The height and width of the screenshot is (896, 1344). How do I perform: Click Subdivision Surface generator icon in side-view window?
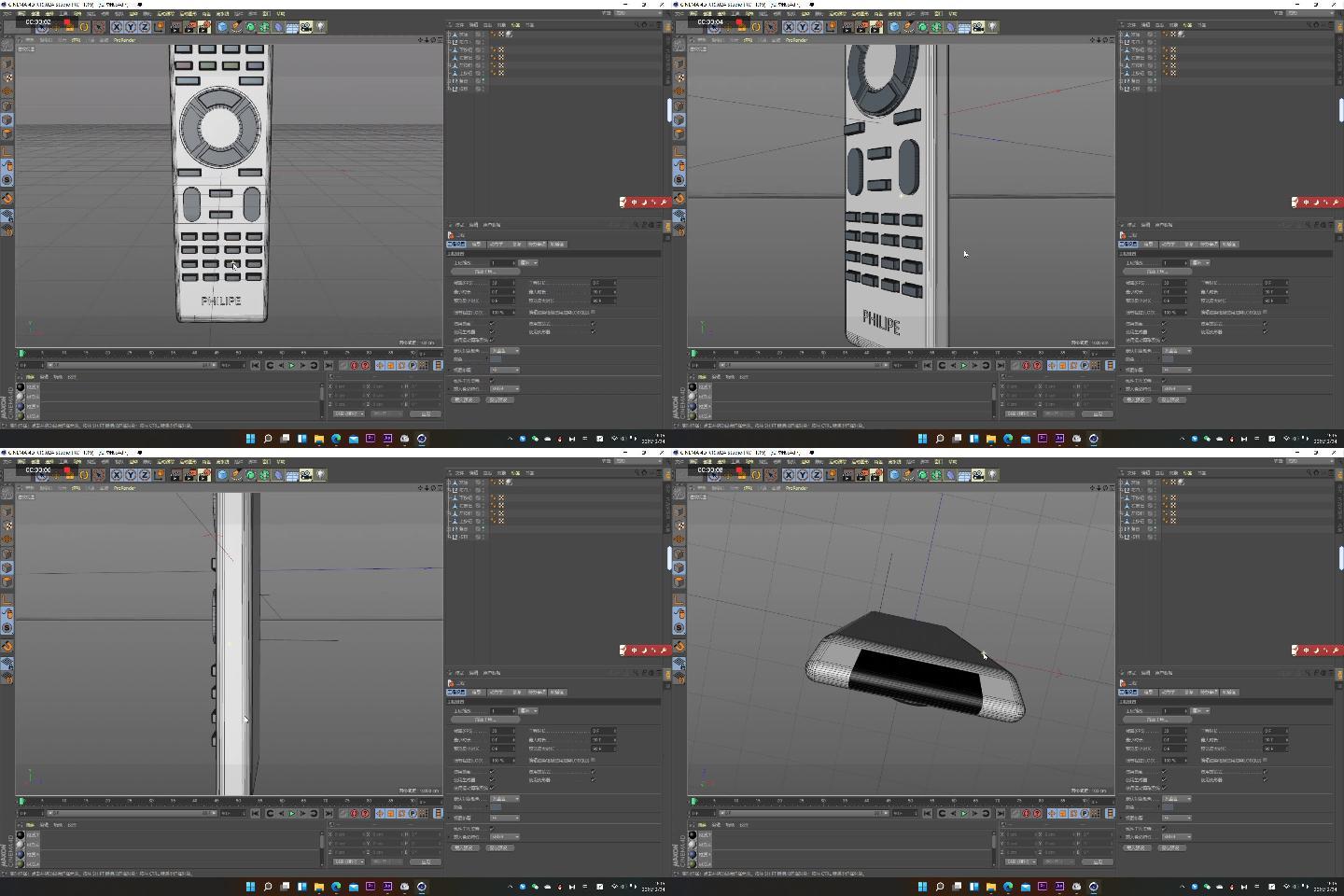pos(250,475)
